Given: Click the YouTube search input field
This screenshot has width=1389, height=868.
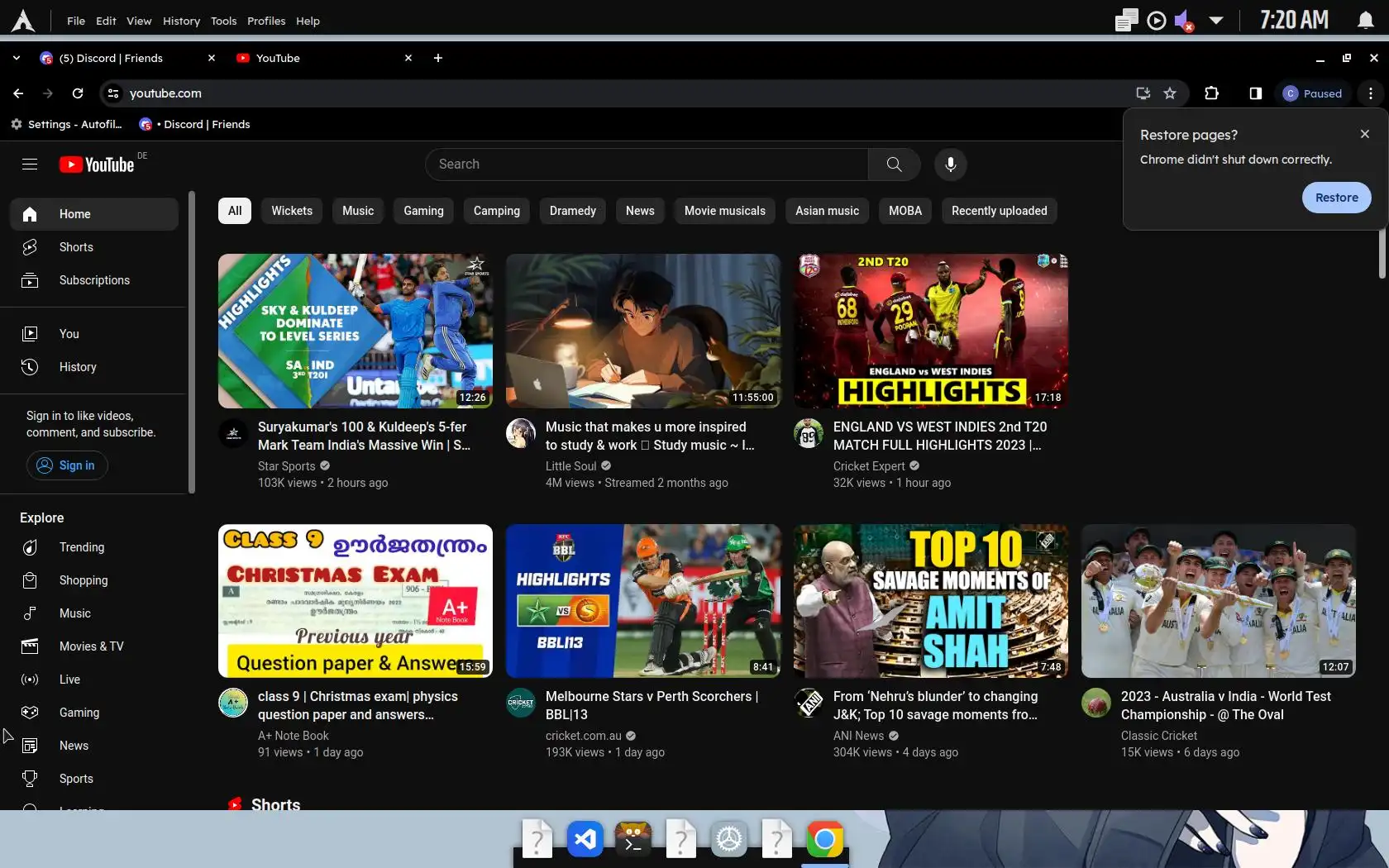Looking at the screenshot, I should (x=647, y=165).
